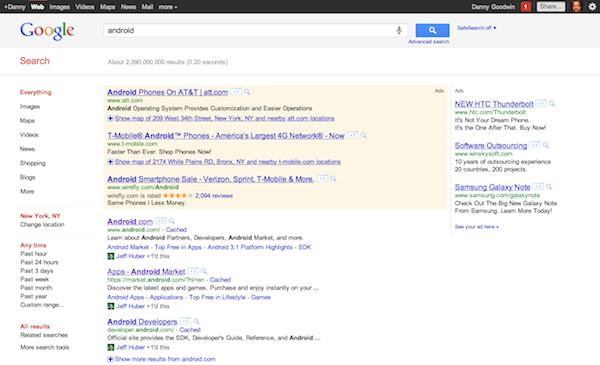Click the Share button in top bar
Image resolution: width=600 pixels, height=365 pixels.
pos(551,7)
